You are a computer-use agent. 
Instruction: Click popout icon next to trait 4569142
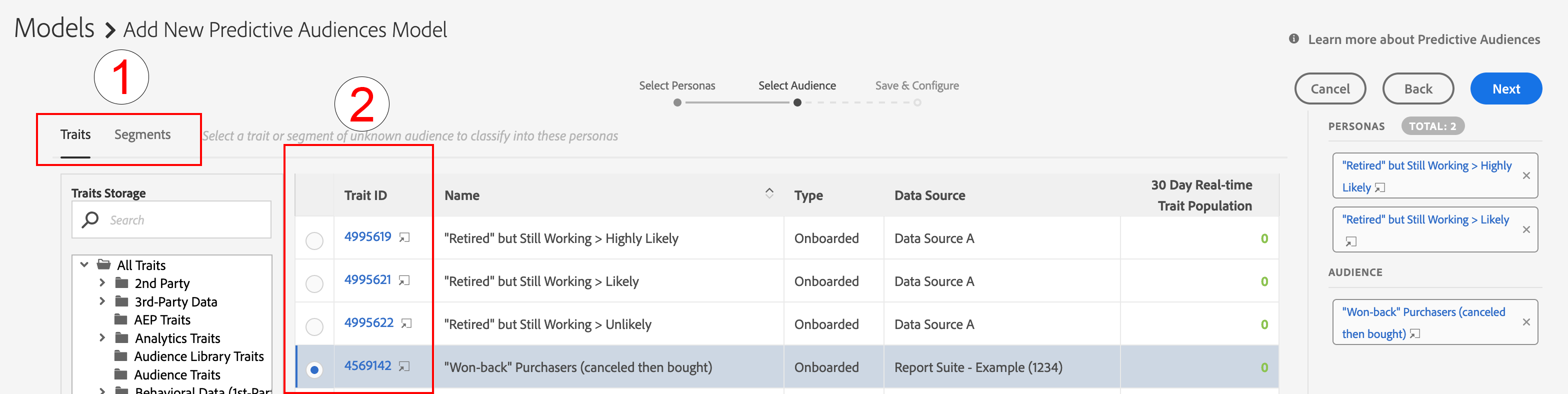coord(404,366)
